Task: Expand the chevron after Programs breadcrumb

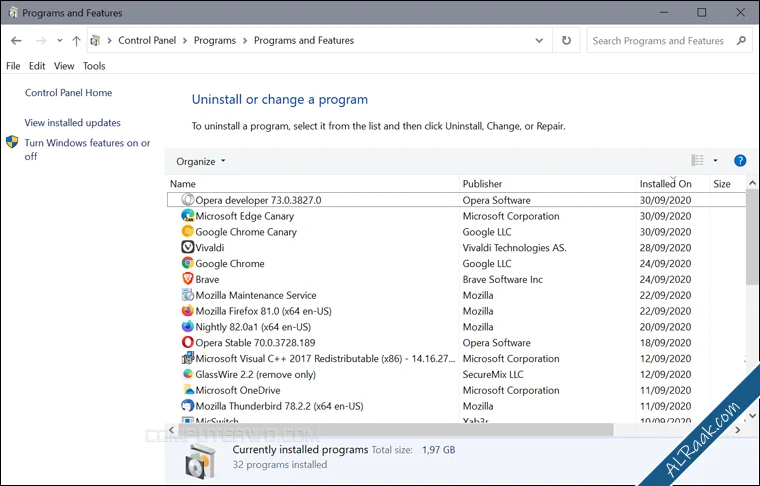Action: coord(244,41)
